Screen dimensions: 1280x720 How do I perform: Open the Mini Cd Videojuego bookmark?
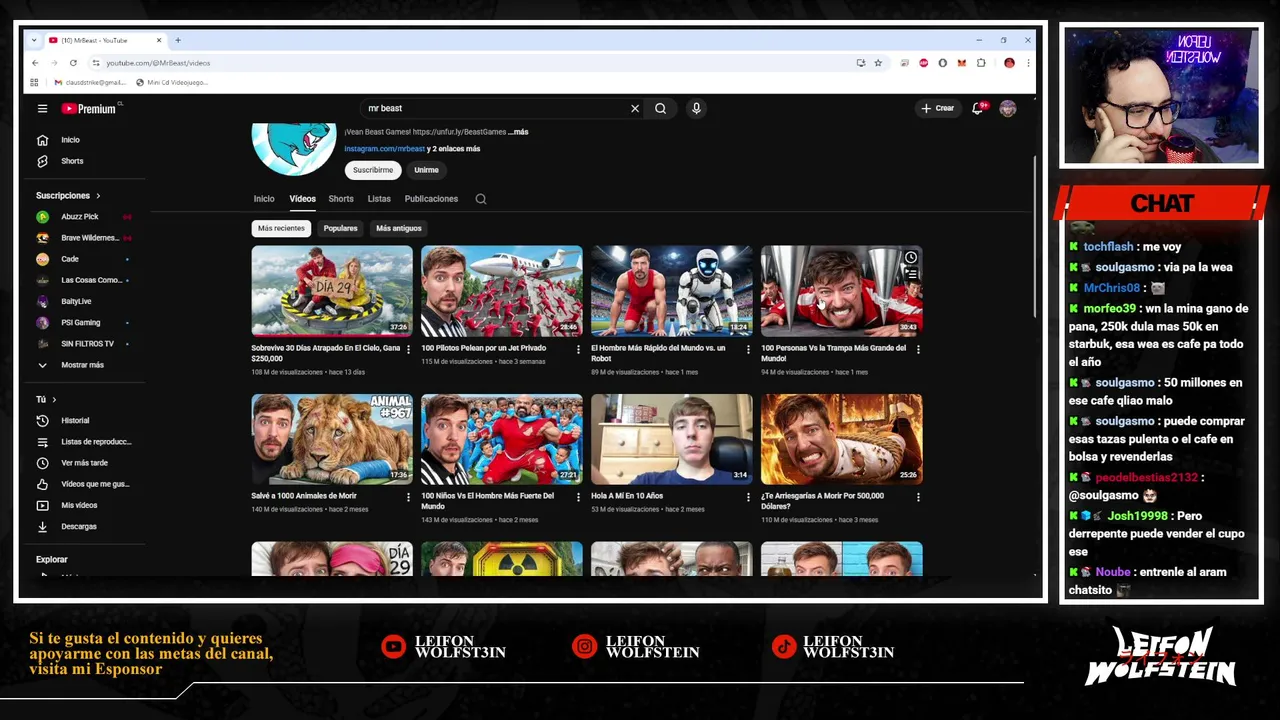pyautogui.click(x=172, y=83)
